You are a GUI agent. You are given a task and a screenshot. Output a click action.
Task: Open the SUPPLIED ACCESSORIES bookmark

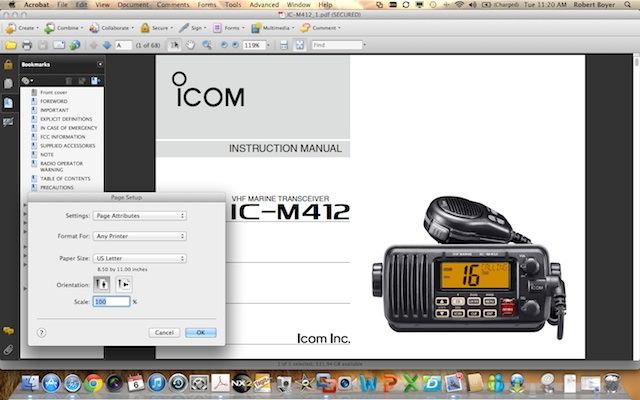pos(68,146)
